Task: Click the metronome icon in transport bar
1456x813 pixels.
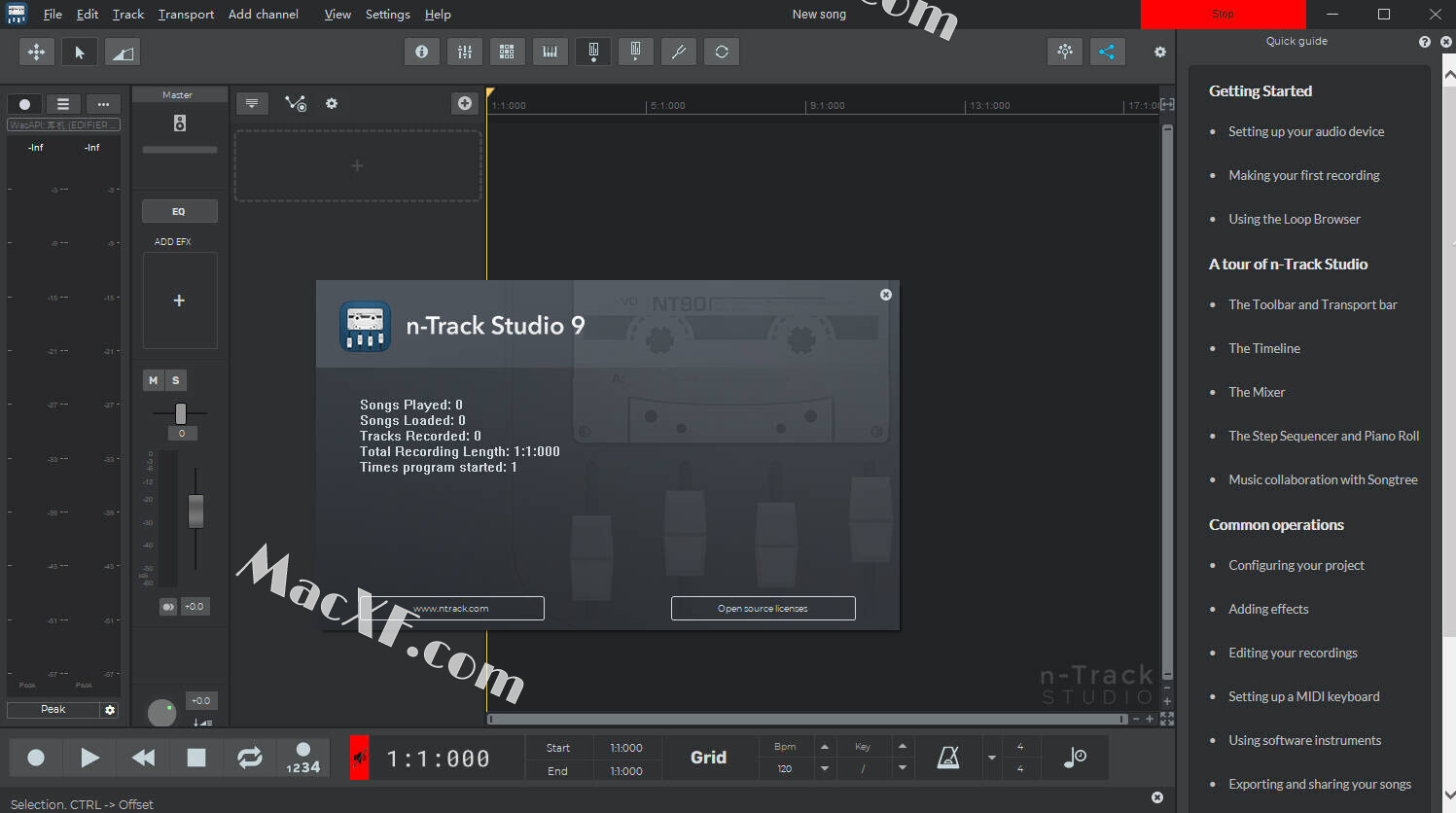Action: [x=948, y=758]
